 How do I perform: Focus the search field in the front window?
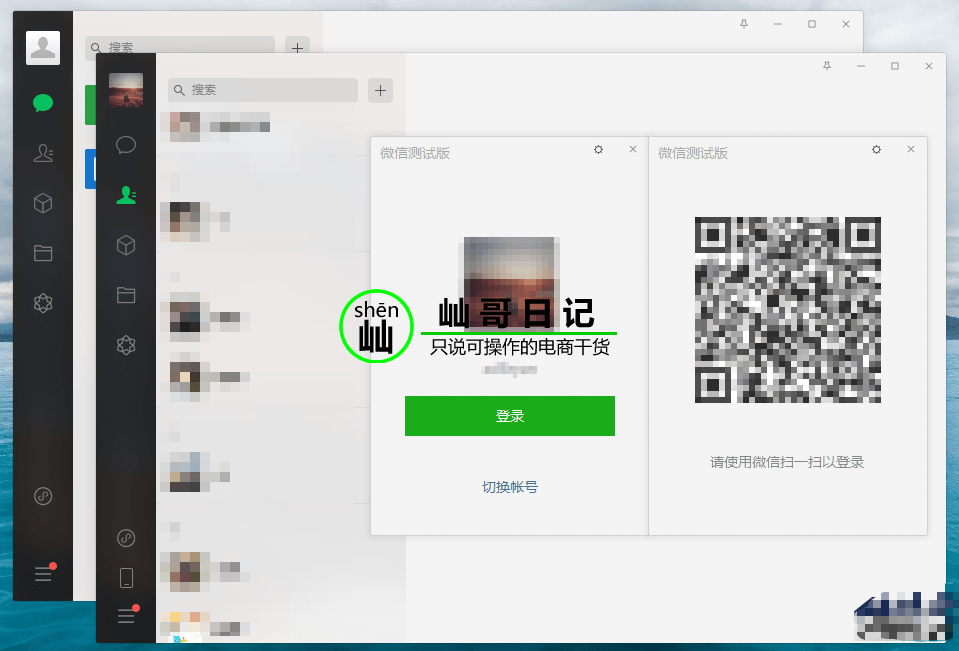[263, 90]
